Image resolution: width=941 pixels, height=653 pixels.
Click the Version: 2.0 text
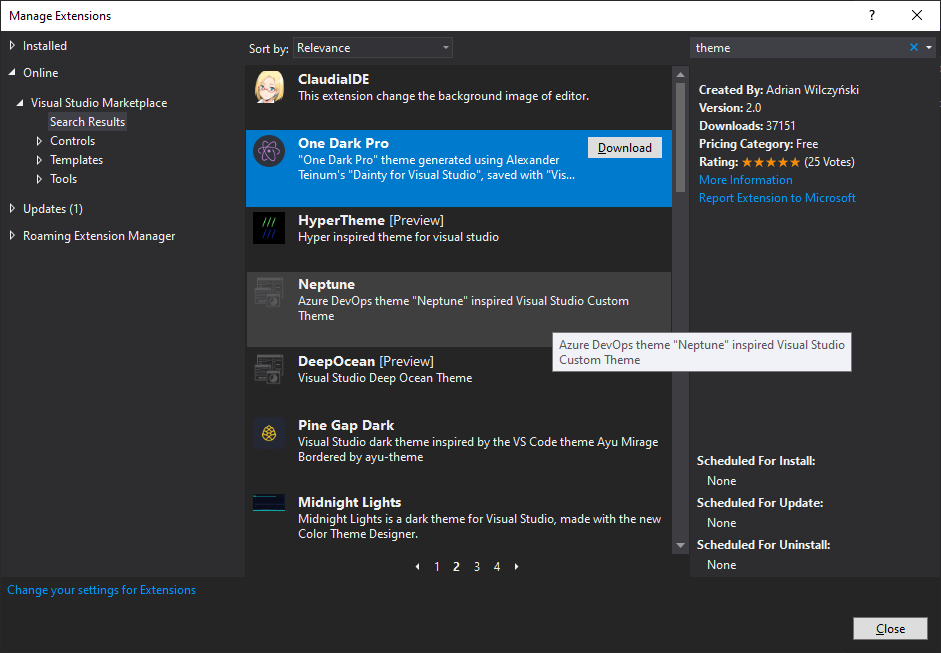[x=730, y=108]
